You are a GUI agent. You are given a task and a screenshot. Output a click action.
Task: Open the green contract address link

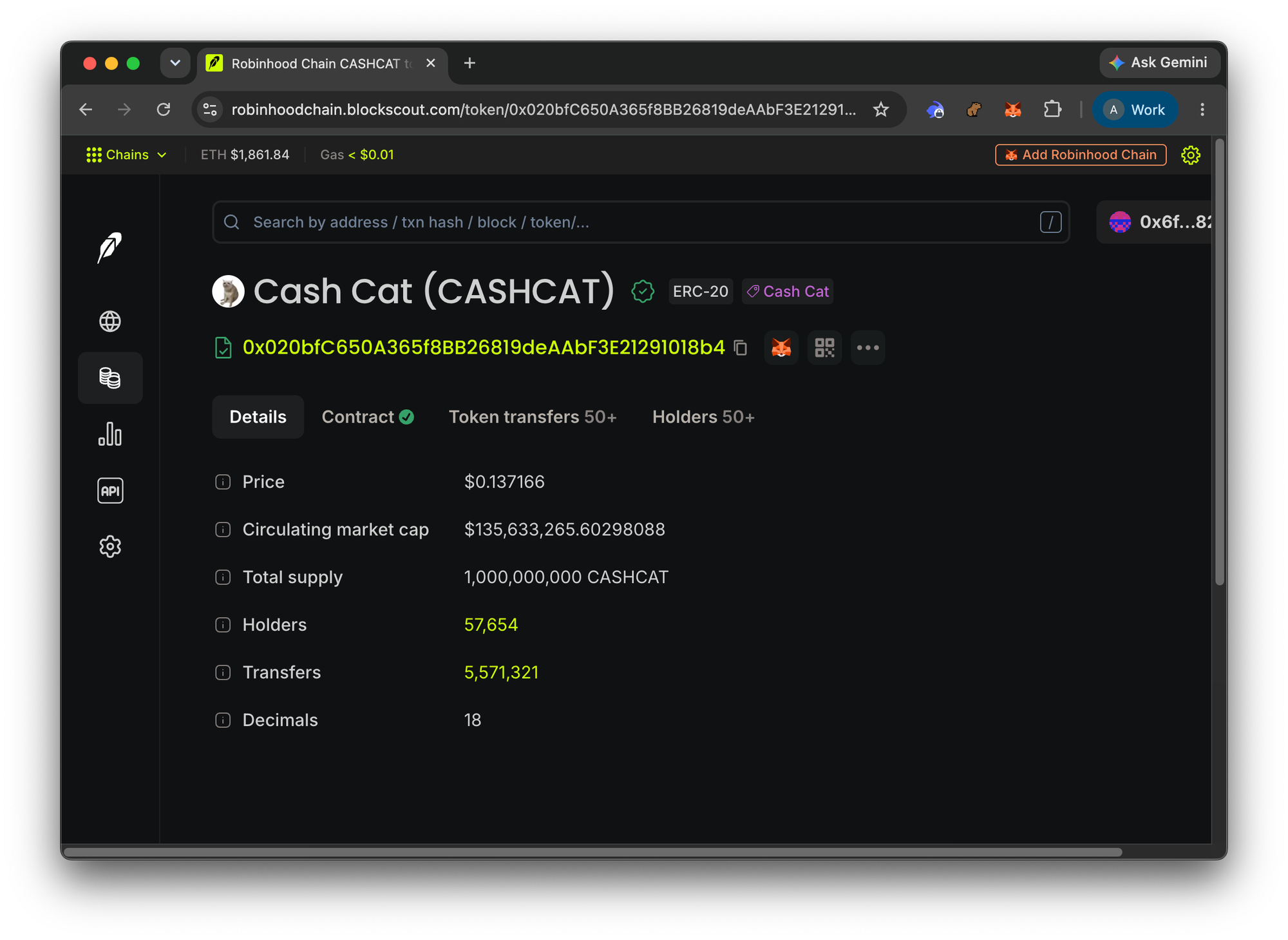point(484,348)
